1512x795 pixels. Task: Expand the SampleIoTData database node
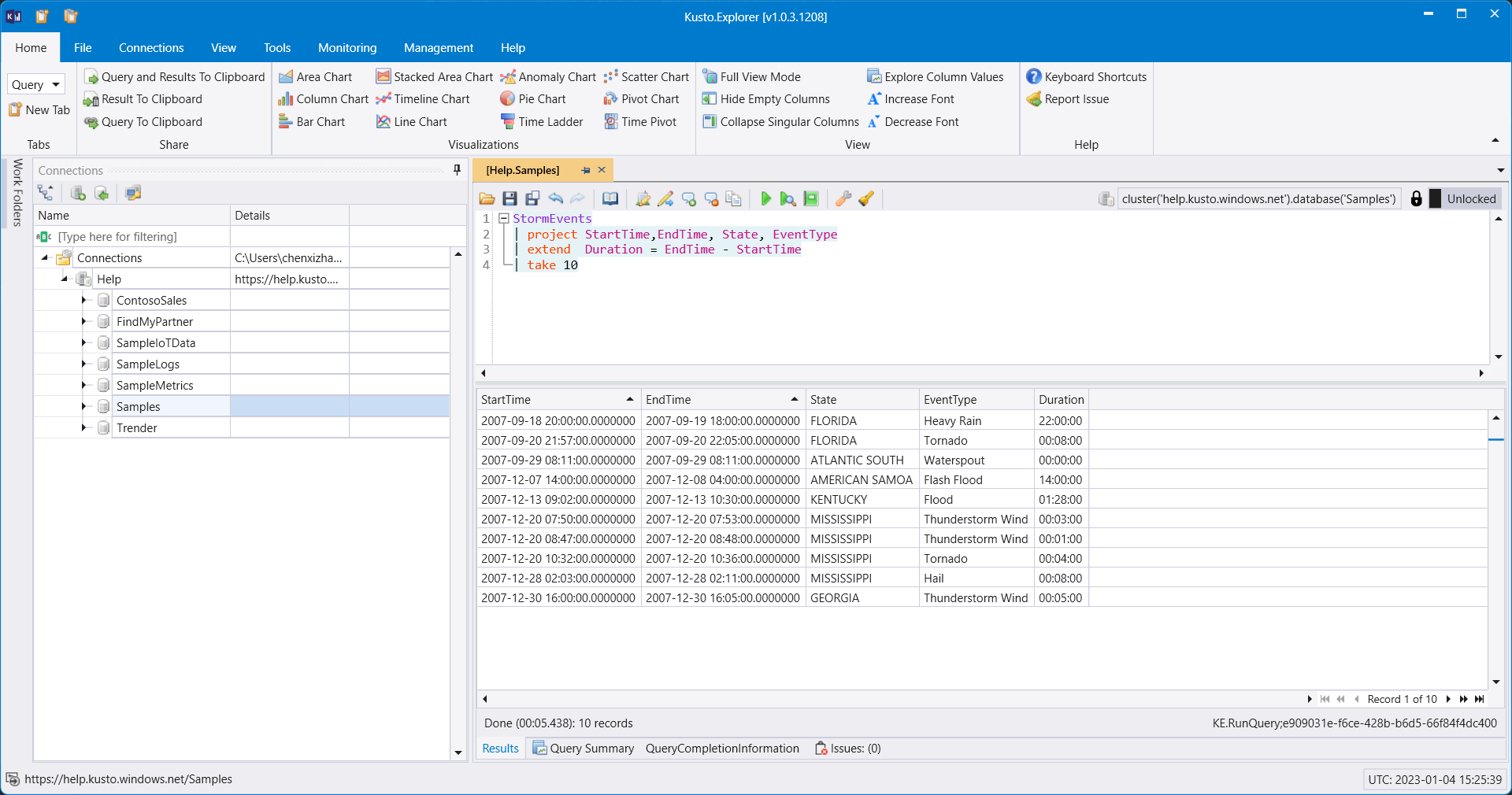(83, 342)
